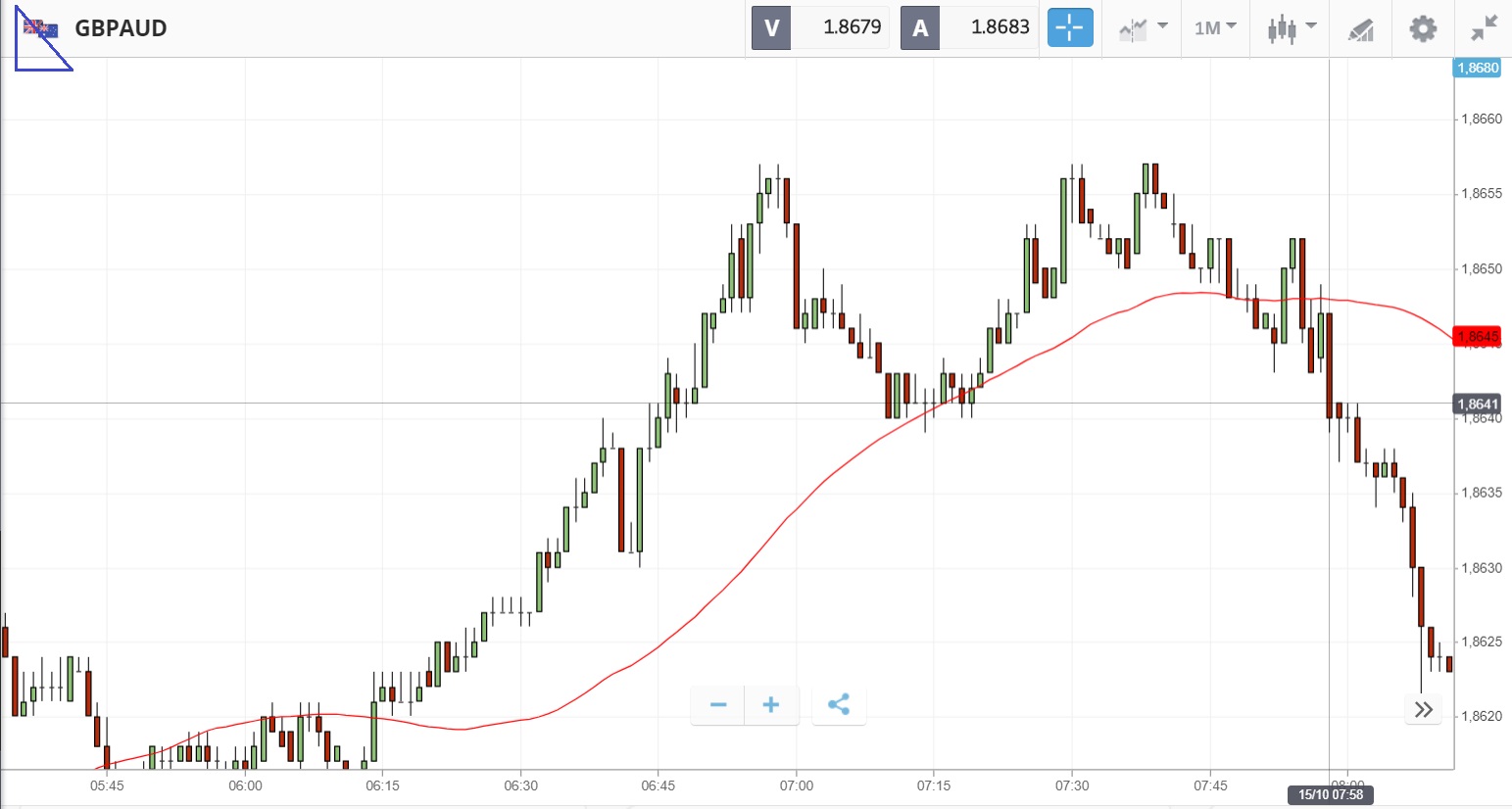The height and width of the screenshot is (809, 1512).
Task: Click the blue 1,8680 price label
Action: (x=1477, y=68)
